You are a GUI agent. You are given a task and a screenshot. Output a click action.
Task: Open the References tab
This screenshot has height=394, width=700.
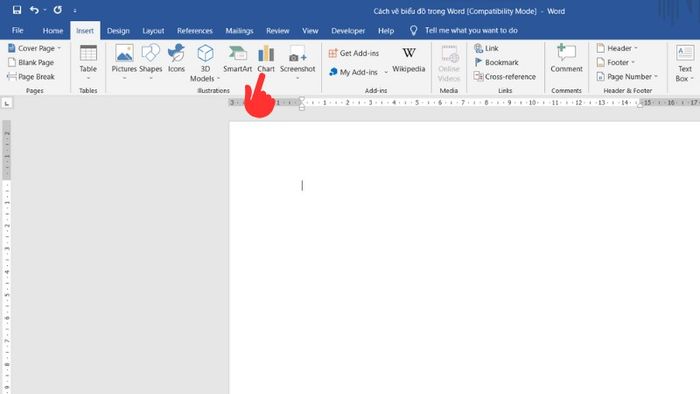(x=195, y=30)
